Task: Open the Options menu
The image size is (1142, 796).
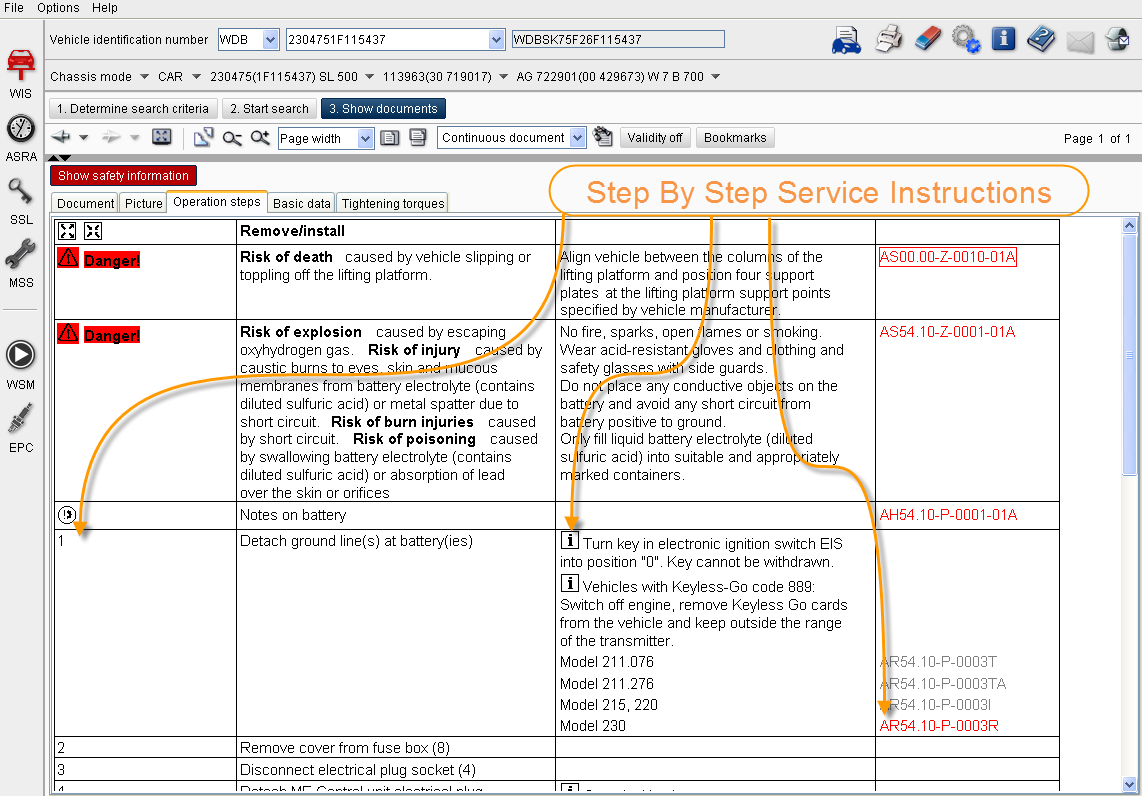Action: point(58,7)
